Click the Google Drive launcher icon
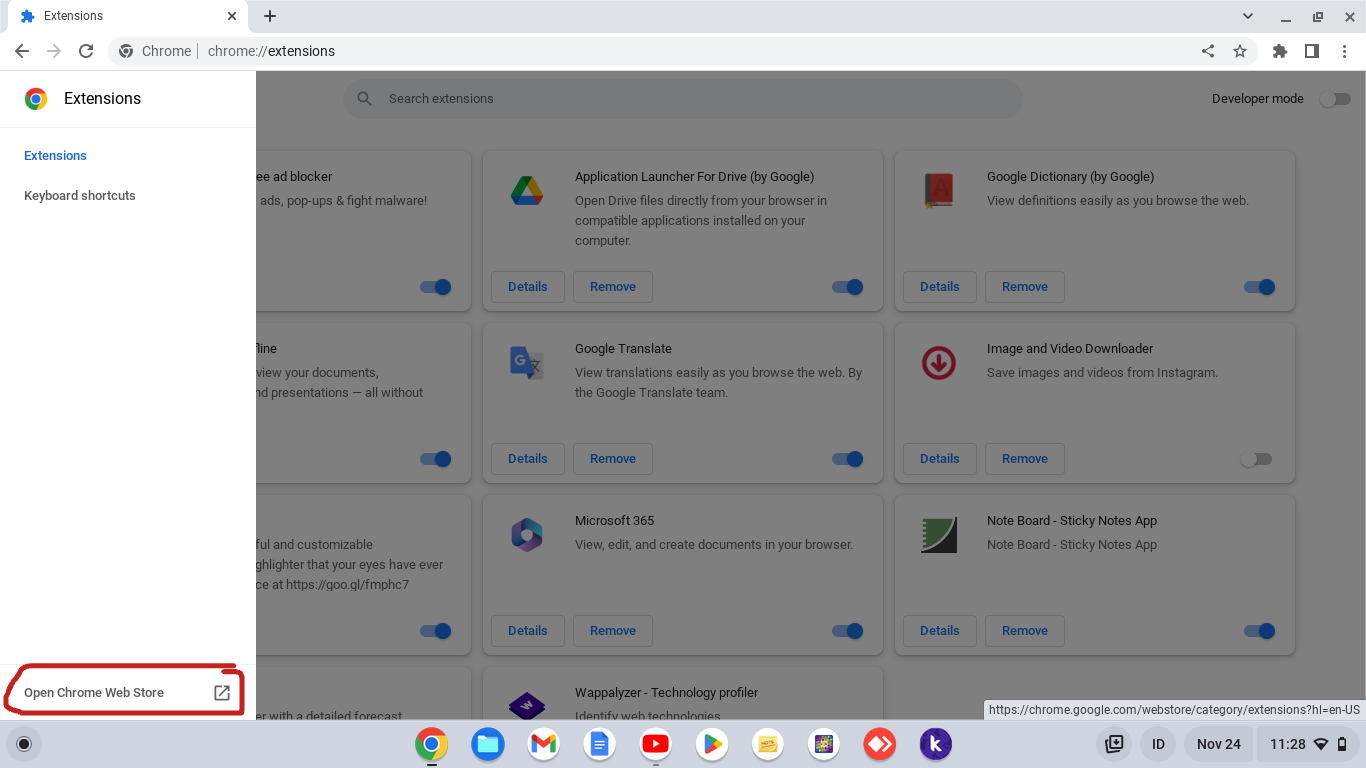Image resolution: width=1366 pixels, height=768 pixels. pos(527,191)
